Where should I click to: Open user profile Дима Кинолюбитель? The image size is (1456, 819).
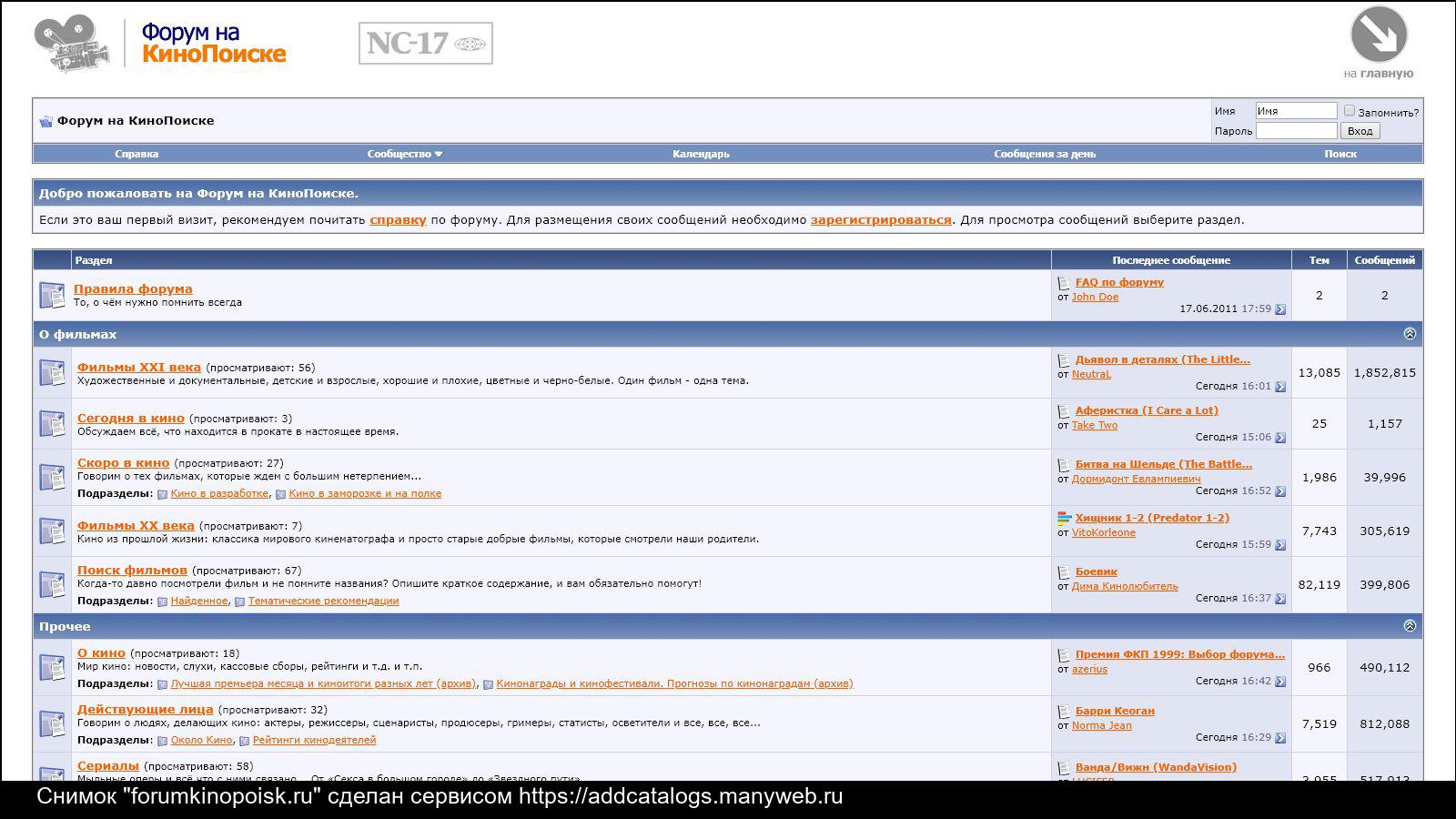(x=1125, y=586)
